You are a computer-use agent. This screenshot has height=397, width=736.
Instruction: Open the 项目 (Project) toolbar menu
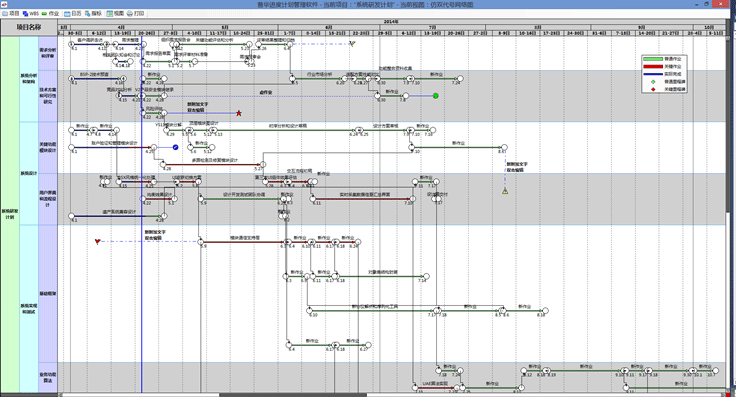(11, 14)
